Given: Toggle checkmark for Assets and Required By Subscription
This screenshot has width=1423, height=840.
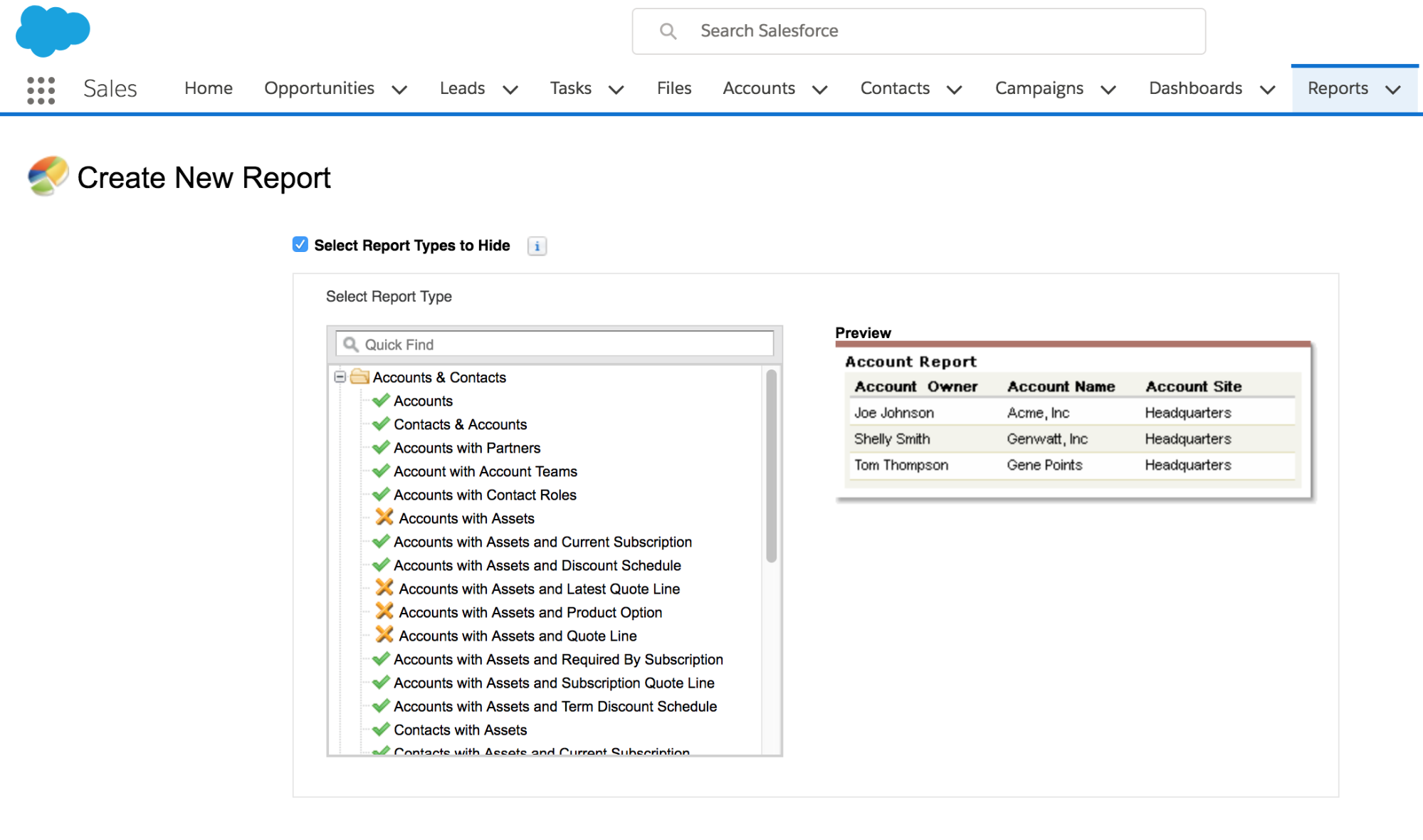Looking at the screenshot, I should click(x=381, y=658).
